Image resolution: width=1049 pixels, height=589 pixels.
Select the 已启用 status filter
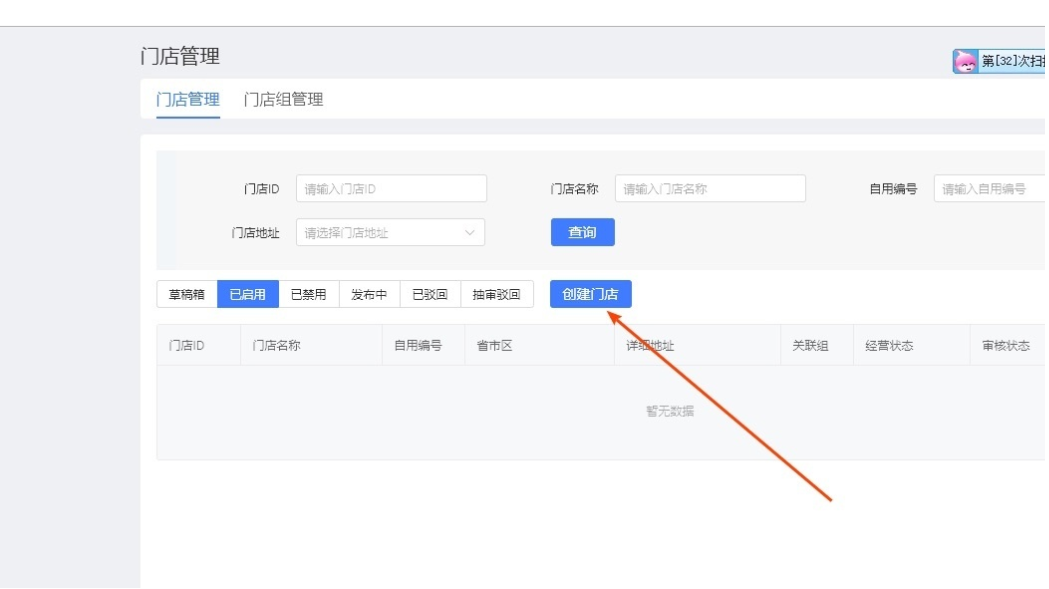tap(248, 294)
